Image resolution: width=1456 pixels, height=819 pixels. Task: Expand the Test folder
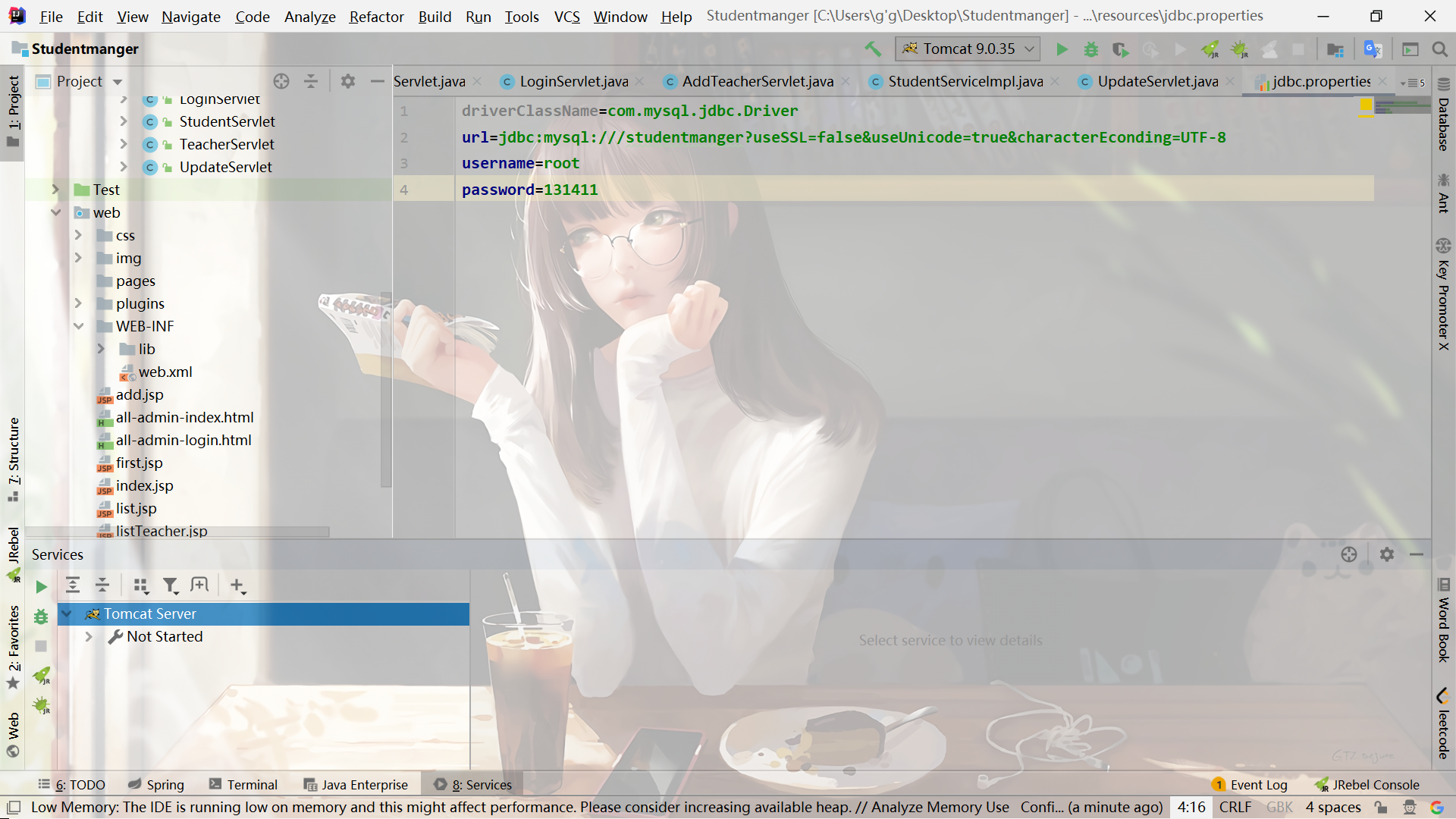55,190
